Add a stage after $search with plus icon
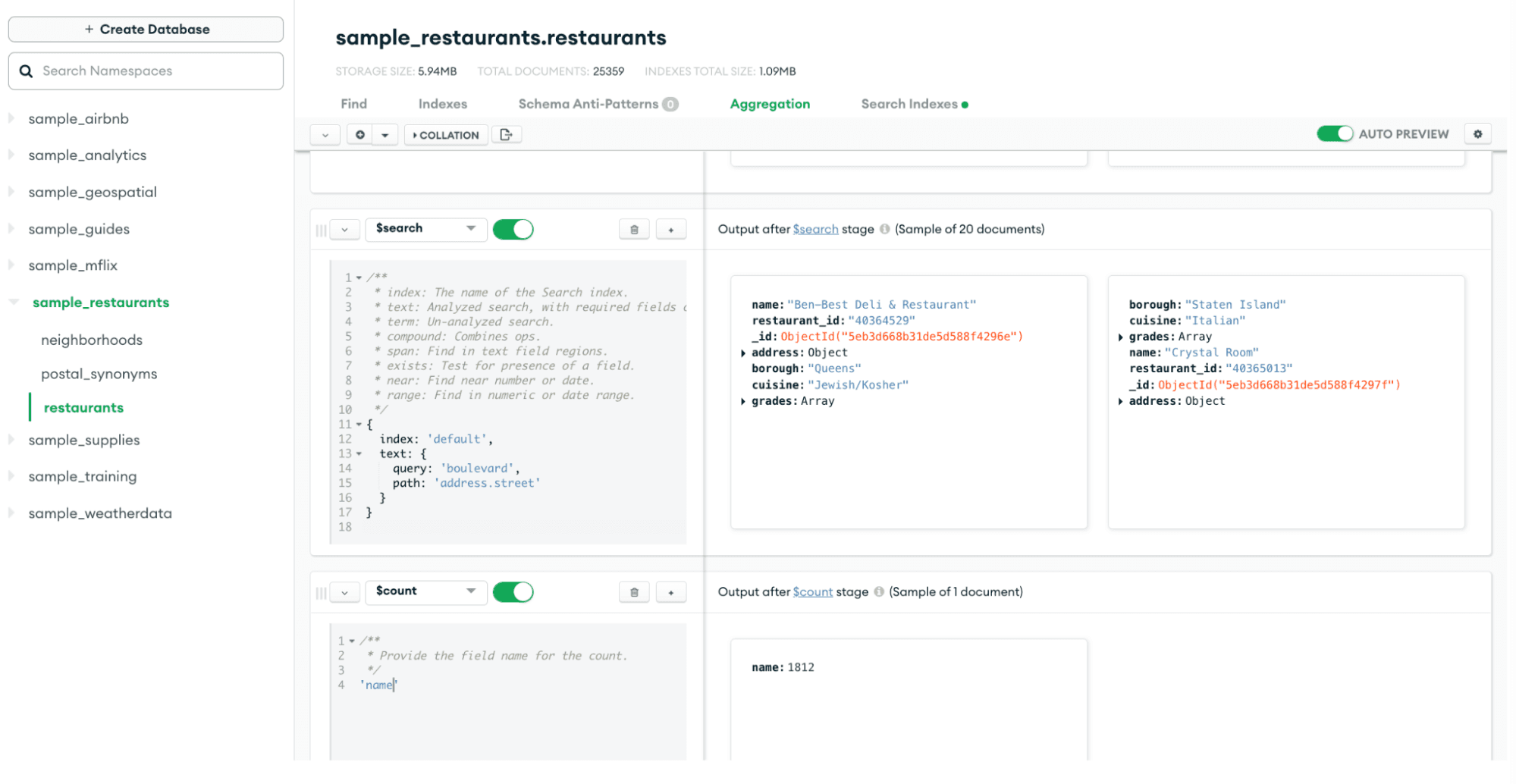Screen dimensions: 1516x784 point(670,230)
